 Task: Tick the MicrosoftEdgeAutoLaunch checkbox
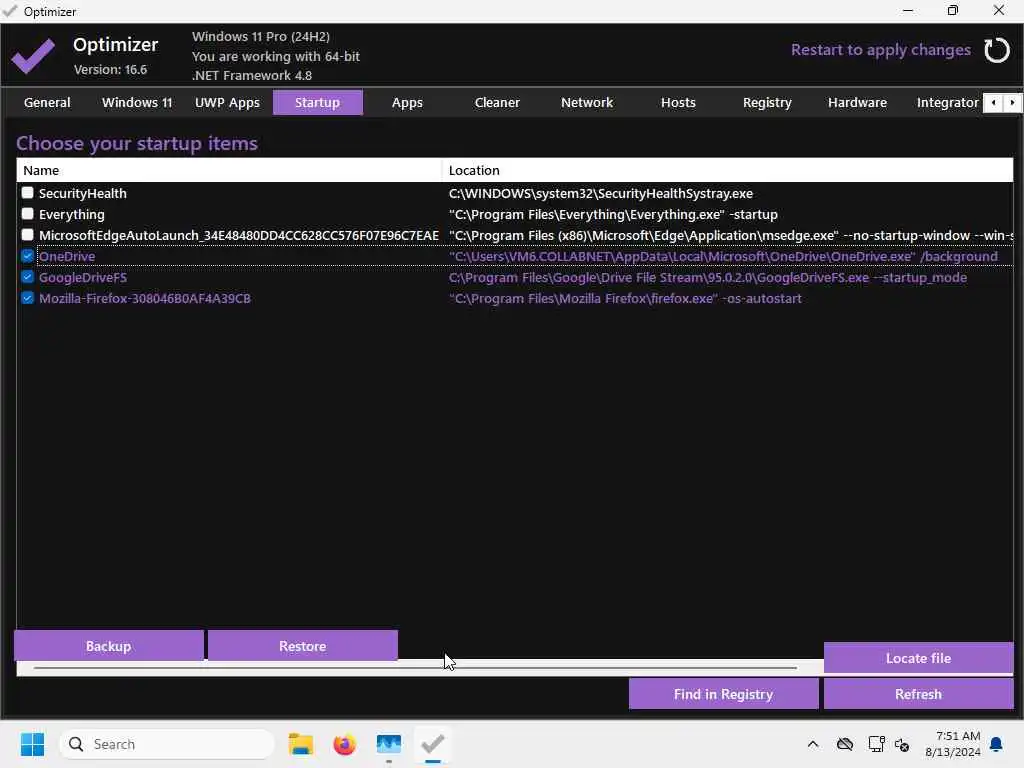[27, 234]
